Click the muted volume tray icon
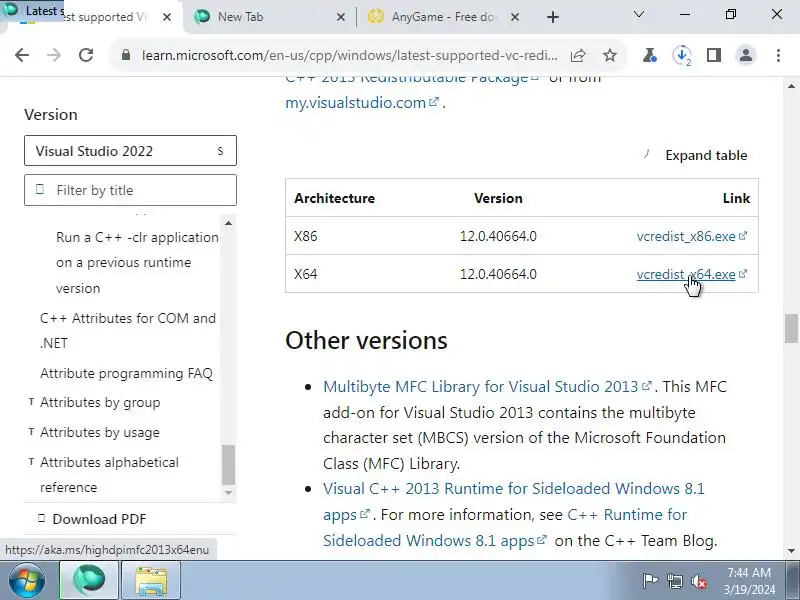The width and height of the screenshot is (800, 600). [x=699, y=581]
